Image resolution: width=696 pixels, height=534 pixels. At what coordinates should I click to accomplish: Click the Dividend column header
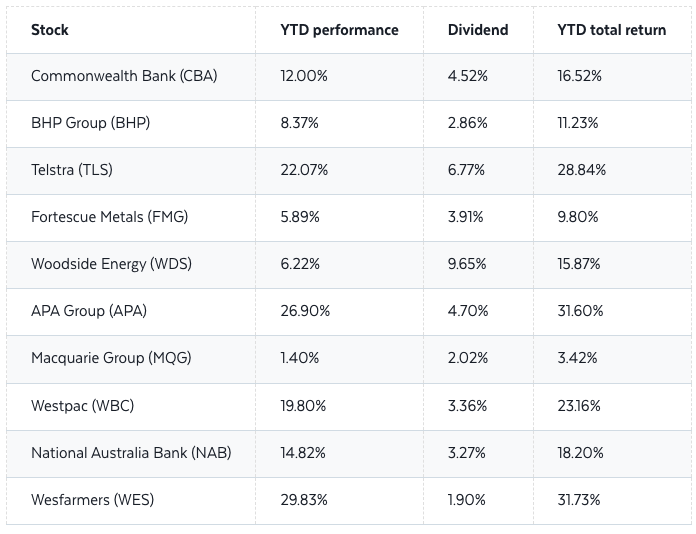click(478, 30)
